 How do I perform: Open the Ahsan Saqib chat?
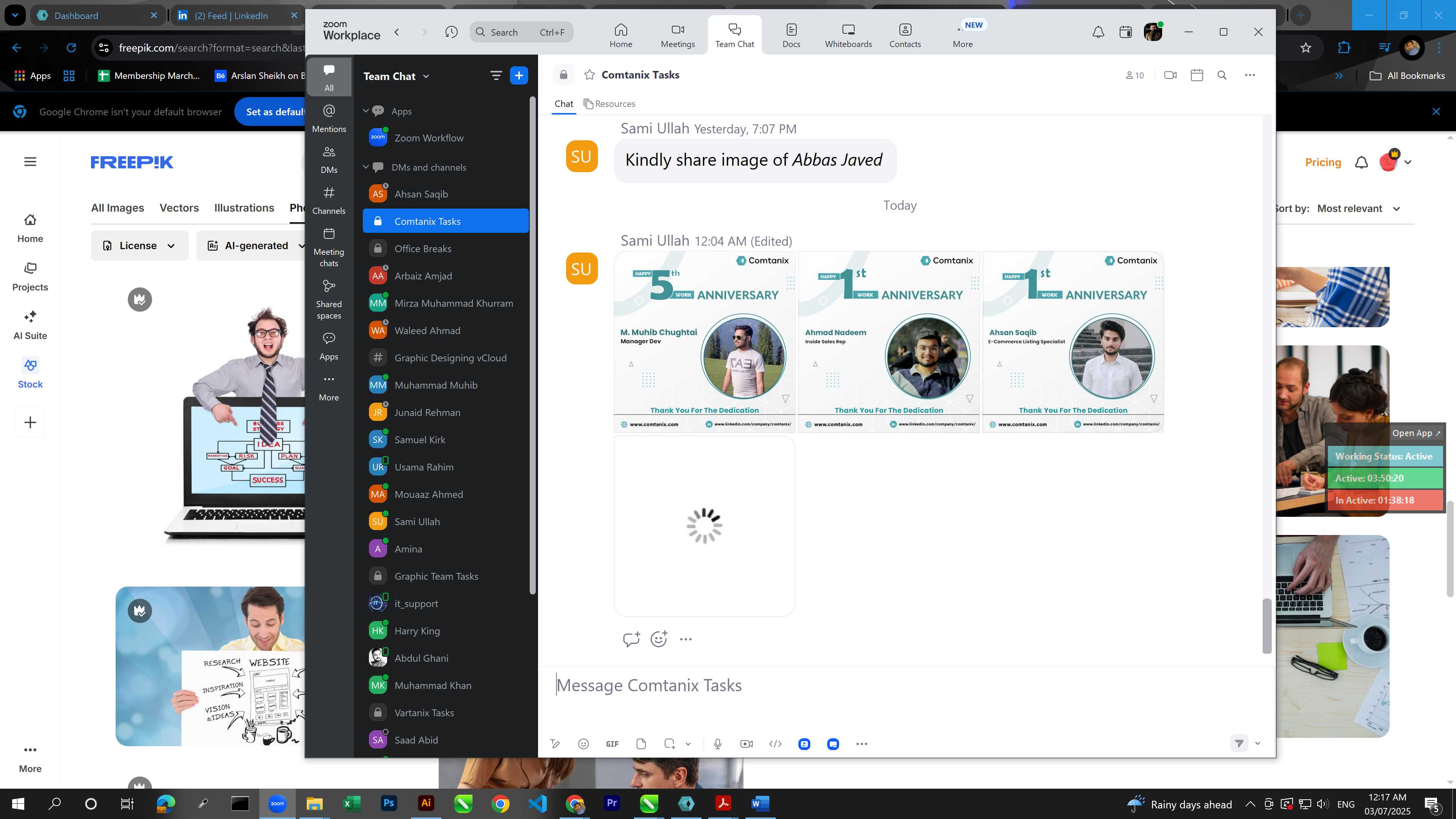446,194
